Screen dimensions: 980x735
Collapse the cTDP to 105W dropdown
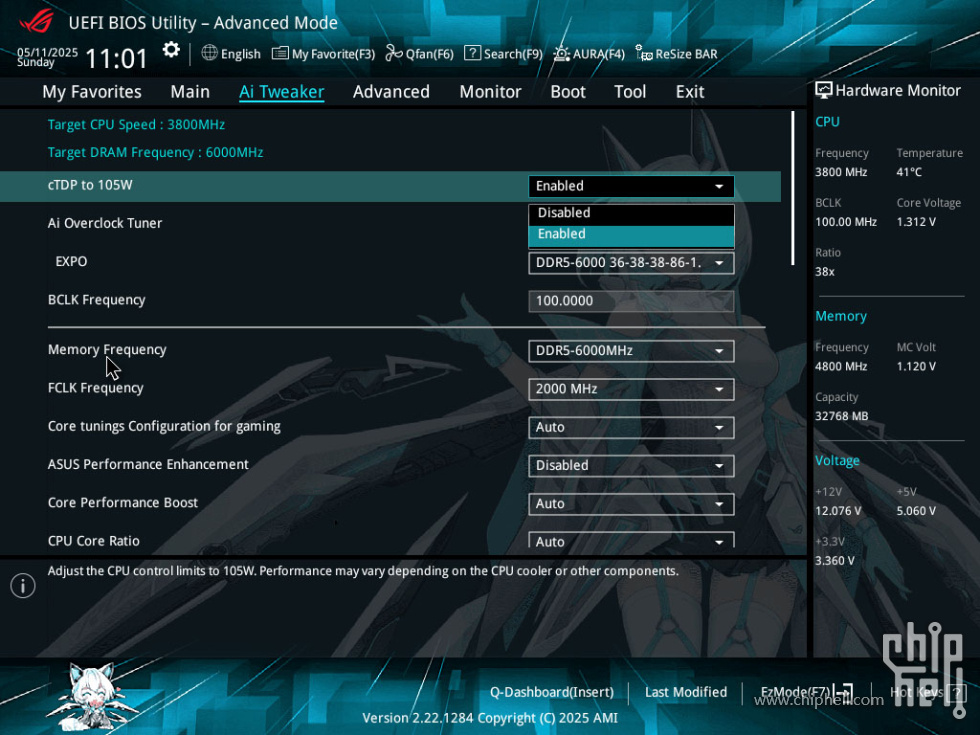pos(631,186)
